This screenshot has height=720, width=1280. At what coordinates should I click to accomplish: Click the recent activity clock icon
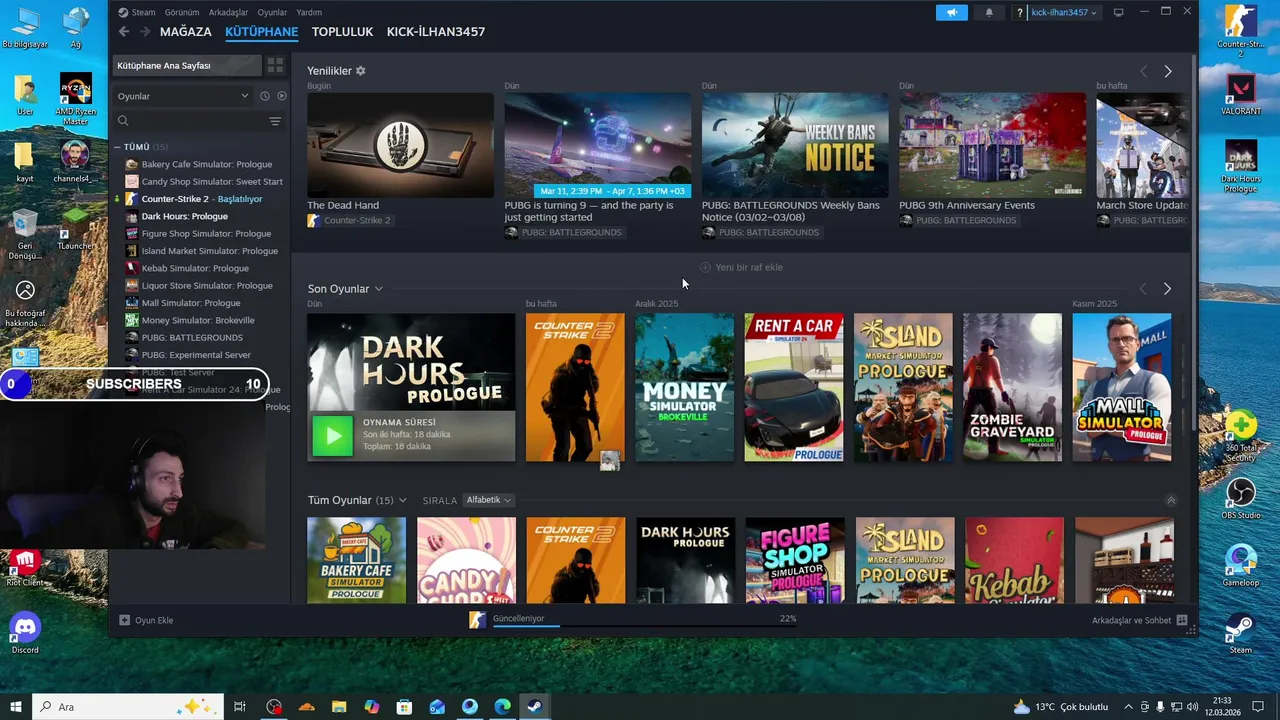pyautogui.click(x=265, y=96)
